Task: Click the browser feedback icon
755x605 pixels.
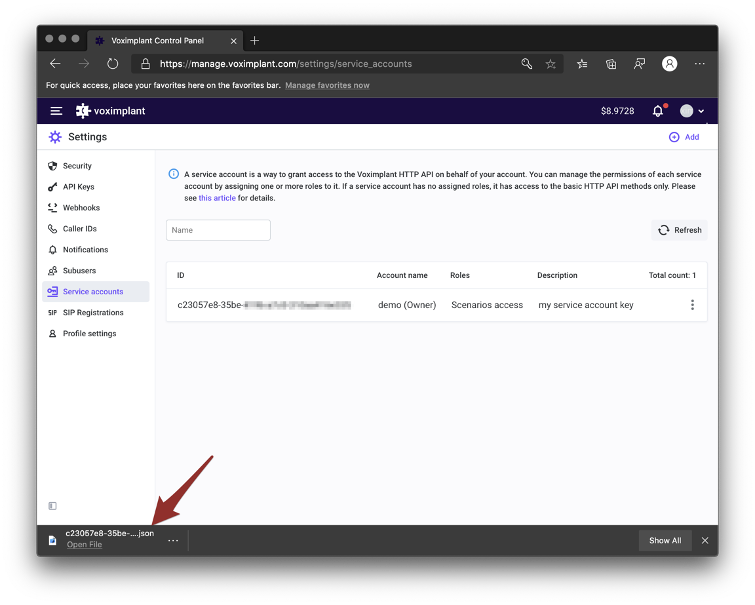Action: coord(639,64)
